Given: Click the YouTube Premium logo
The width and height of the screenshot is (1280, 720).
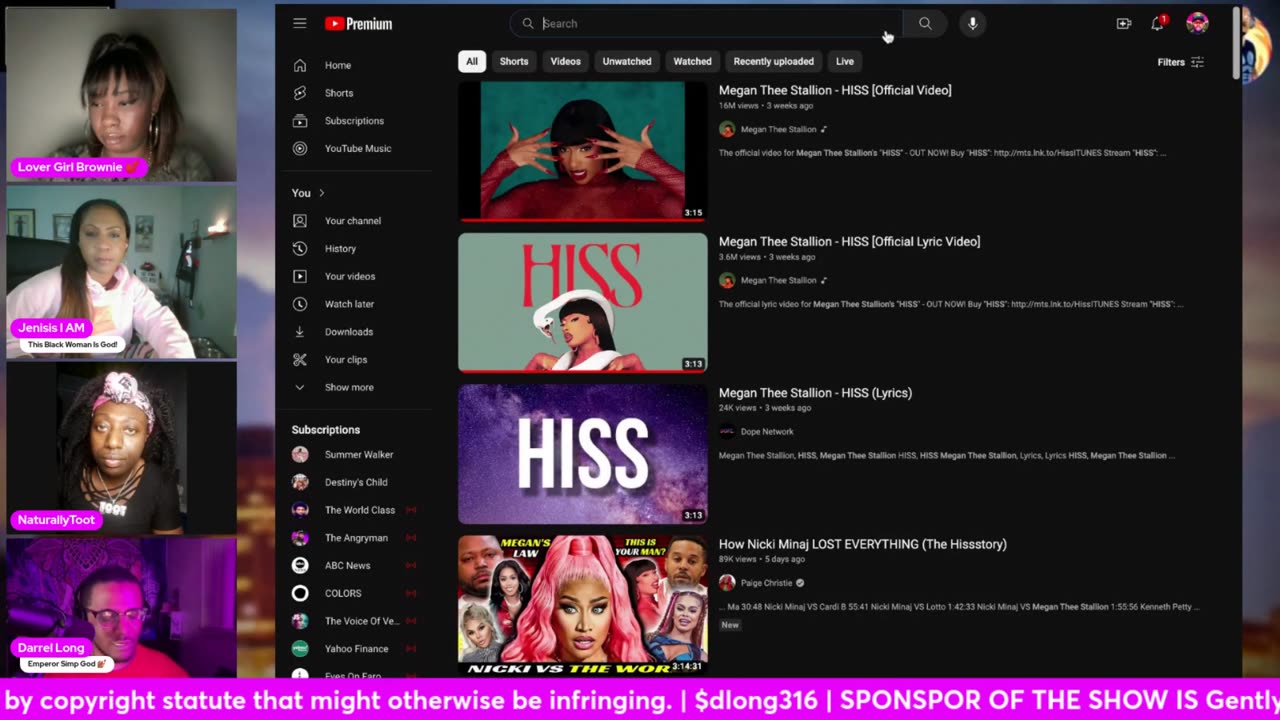Looking at the screenshot, I should coord(358,24).
